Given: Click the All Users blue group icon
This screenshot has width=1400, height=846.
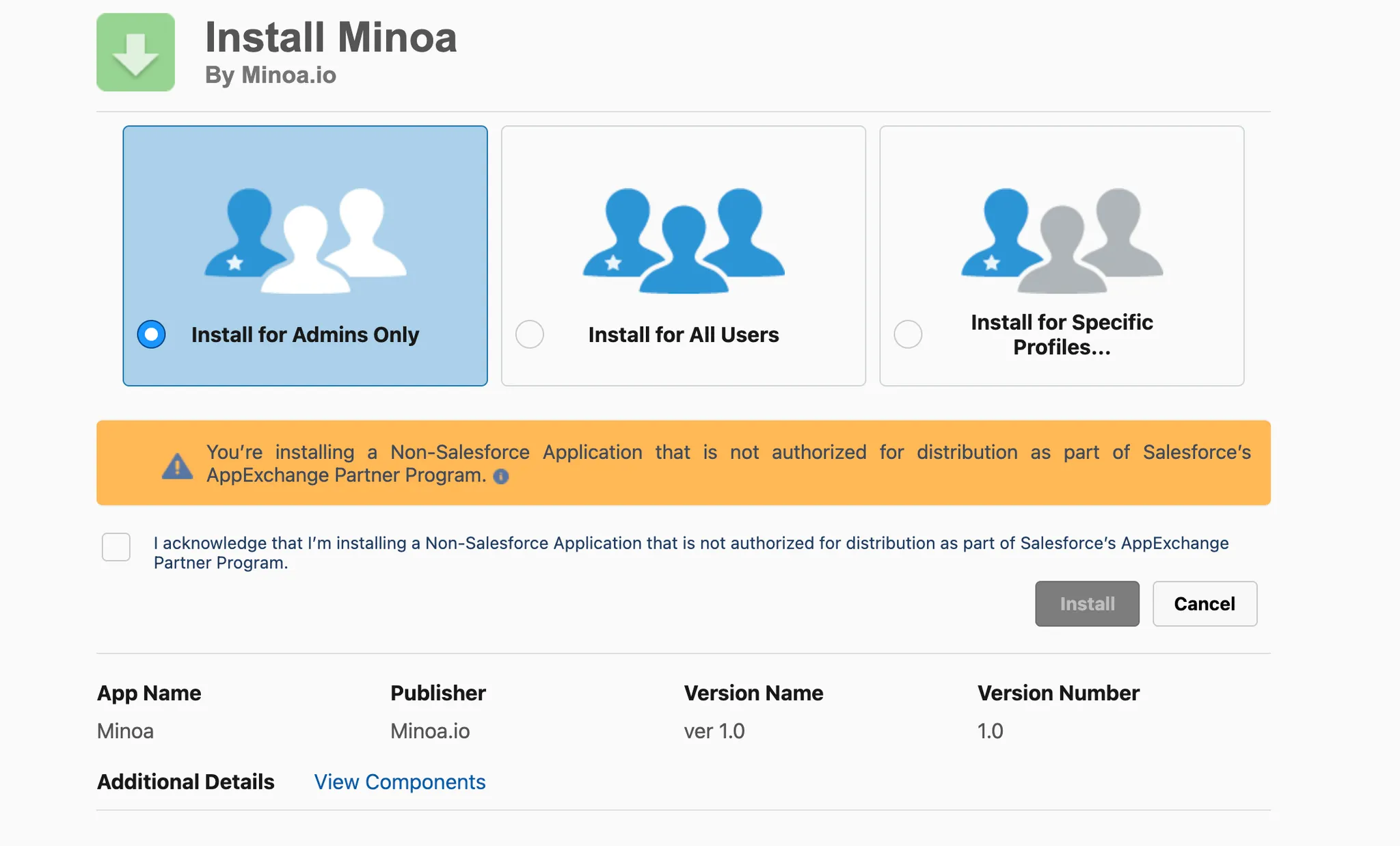Looking at the screenshot, I should [683, 240].
